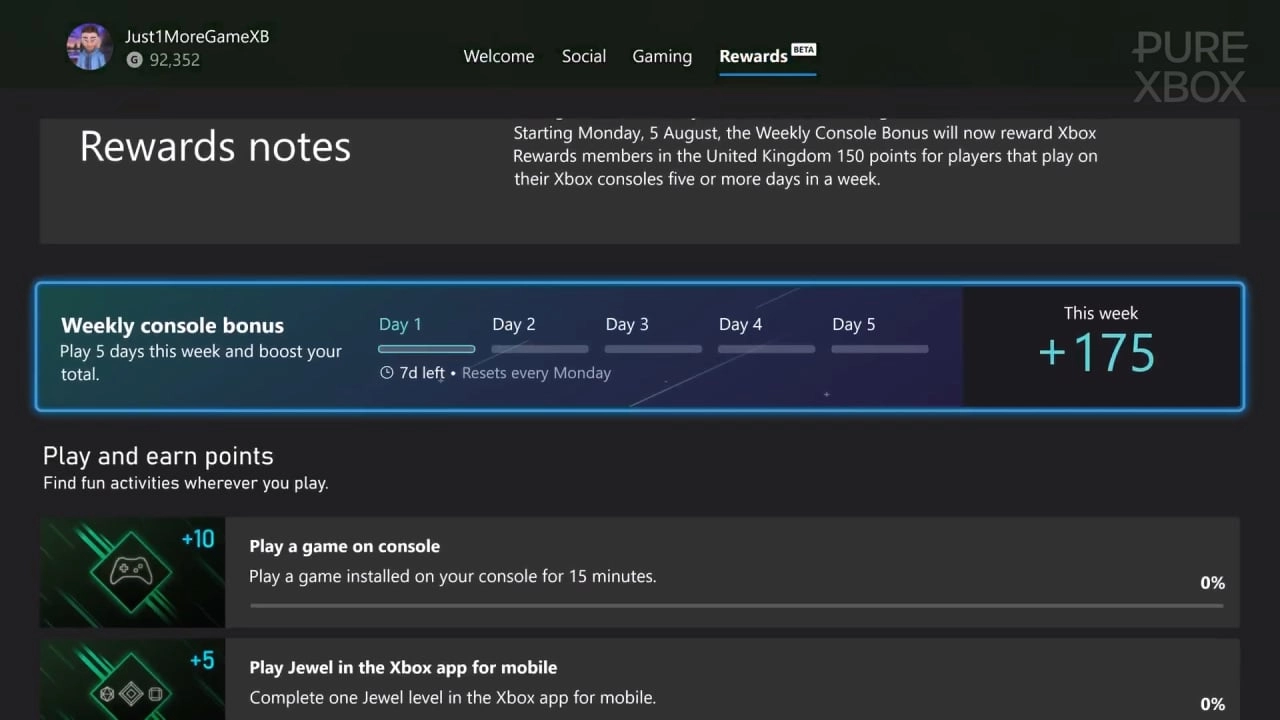Click the Just1MoreGameXB profile avatar
Viewport: 1280px width, 720px height.
click(x=89, y=45)
